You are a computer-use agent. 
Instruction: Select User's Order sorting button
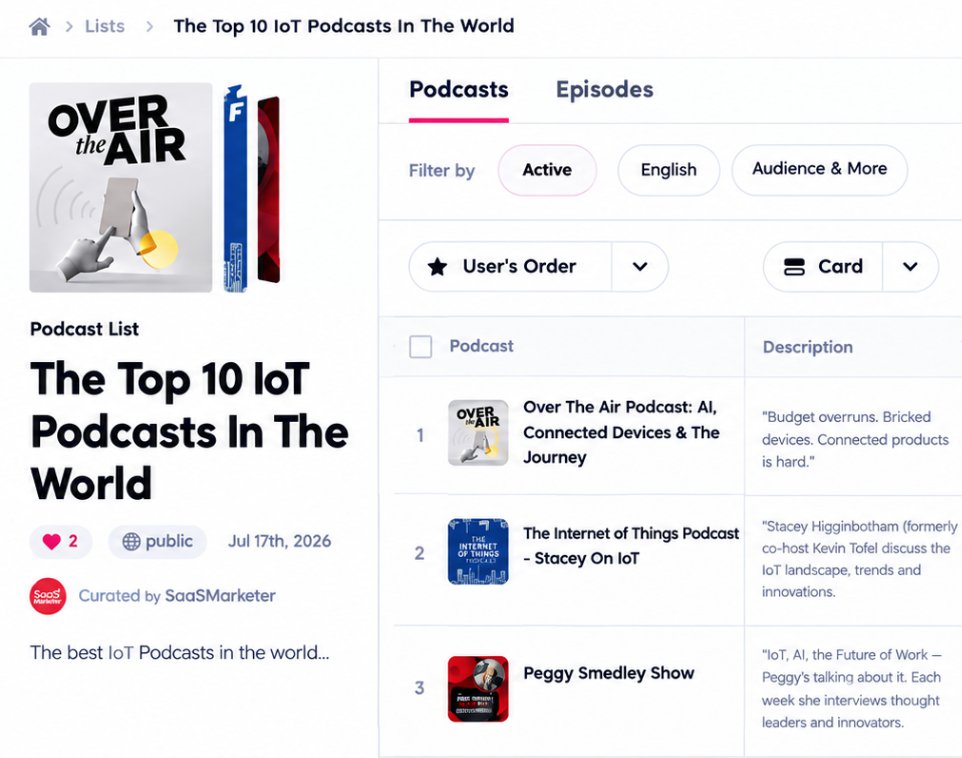pyautogui.click(x=510, y=266)
